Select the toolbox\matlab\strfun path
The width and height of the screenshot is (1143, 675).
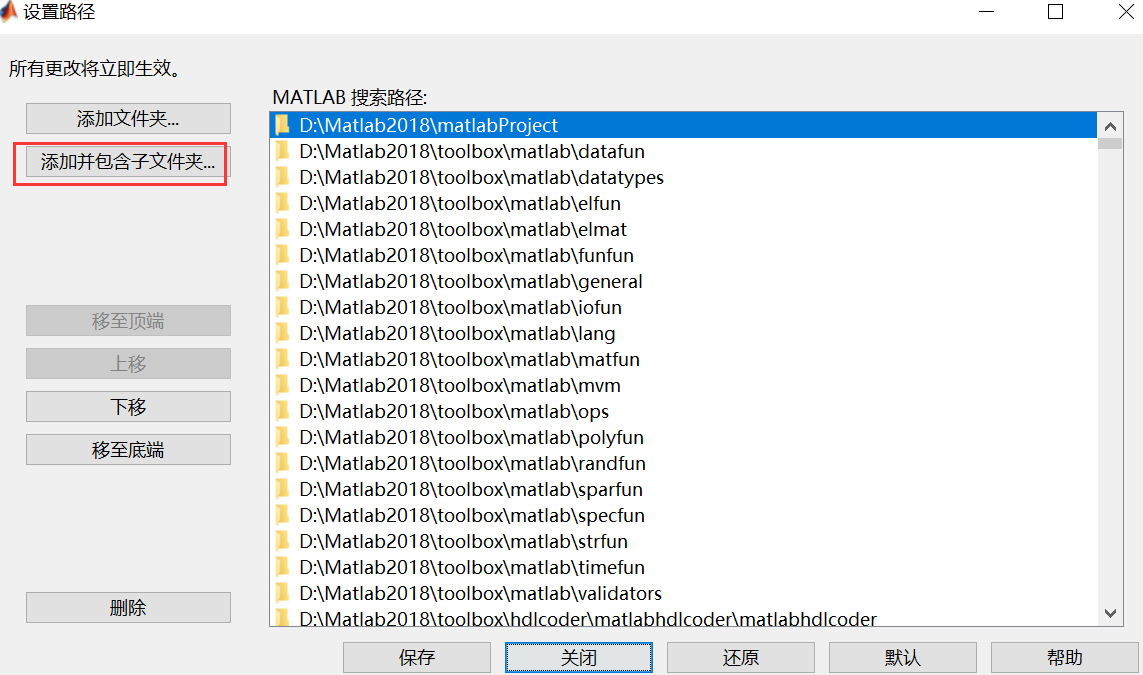pyautogui.click(x=683, y=541)
